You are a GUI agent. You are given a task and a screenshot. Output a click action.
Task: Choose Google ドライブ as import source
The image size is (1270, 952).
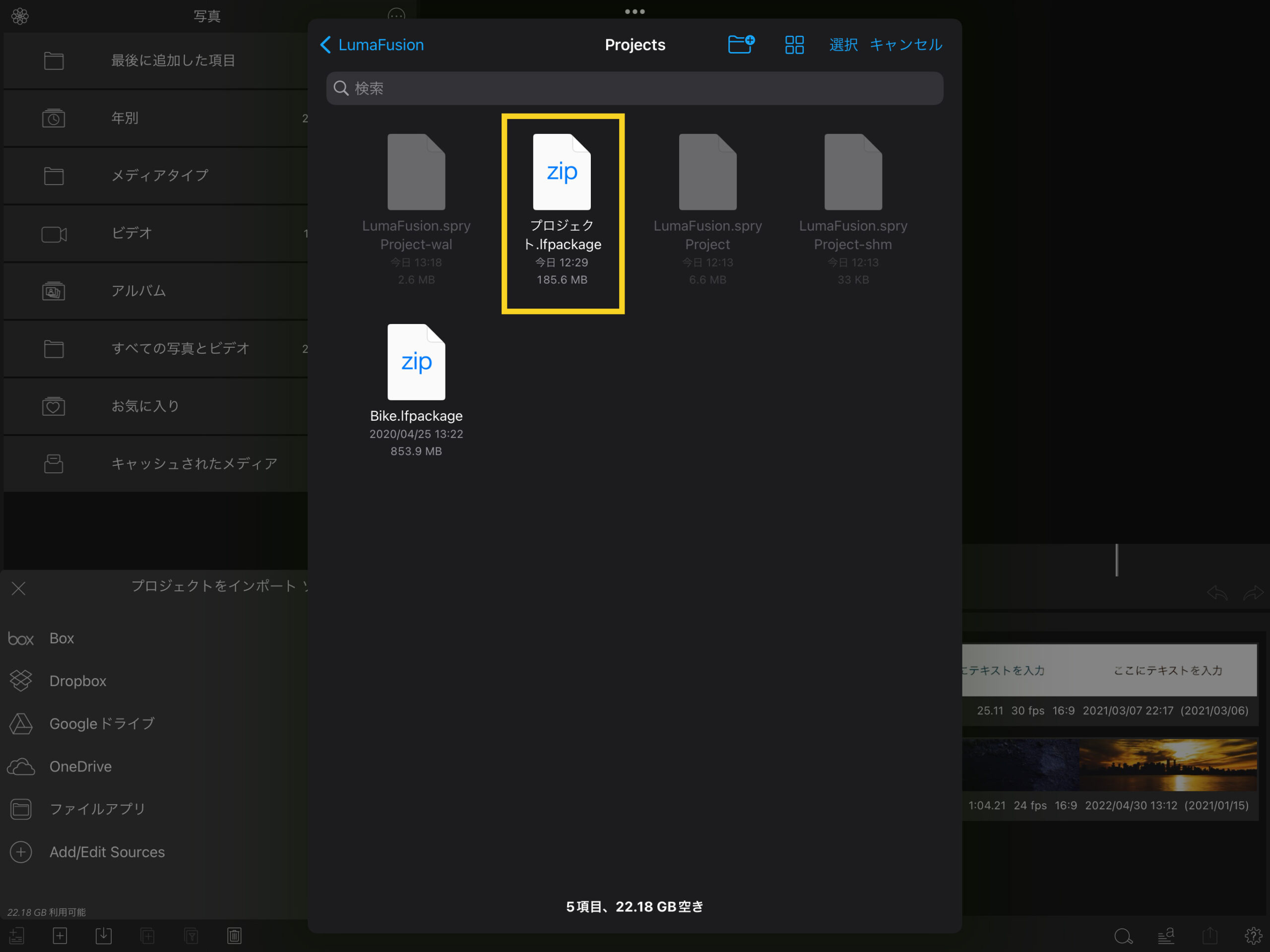154,723
